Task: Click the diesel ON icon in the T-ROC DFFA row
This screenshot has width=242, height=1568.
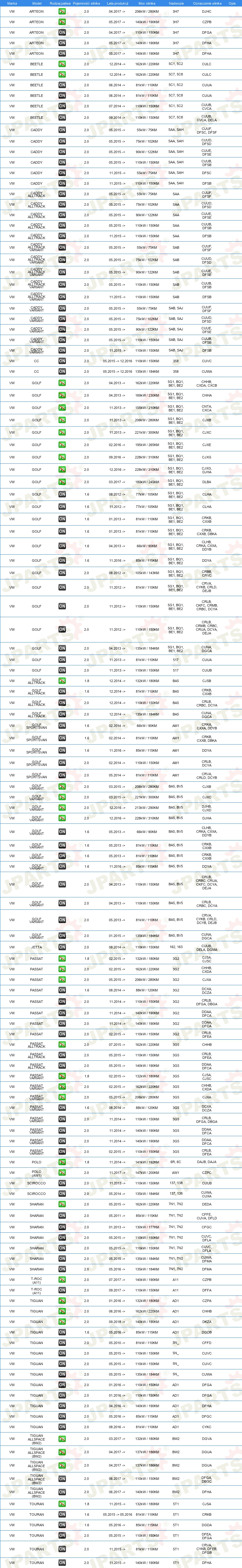Action: [x=62, y=1290]
